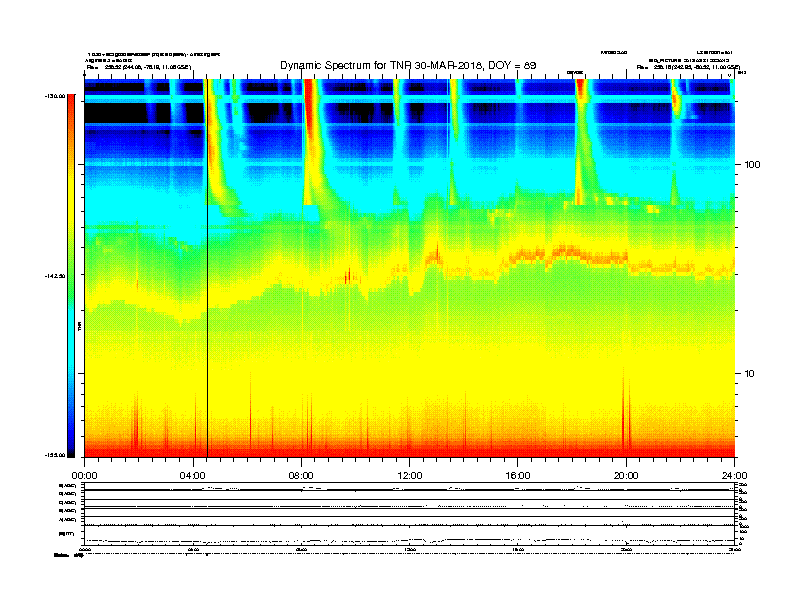Click the "10" frequency axis label

tap(750, 374)
